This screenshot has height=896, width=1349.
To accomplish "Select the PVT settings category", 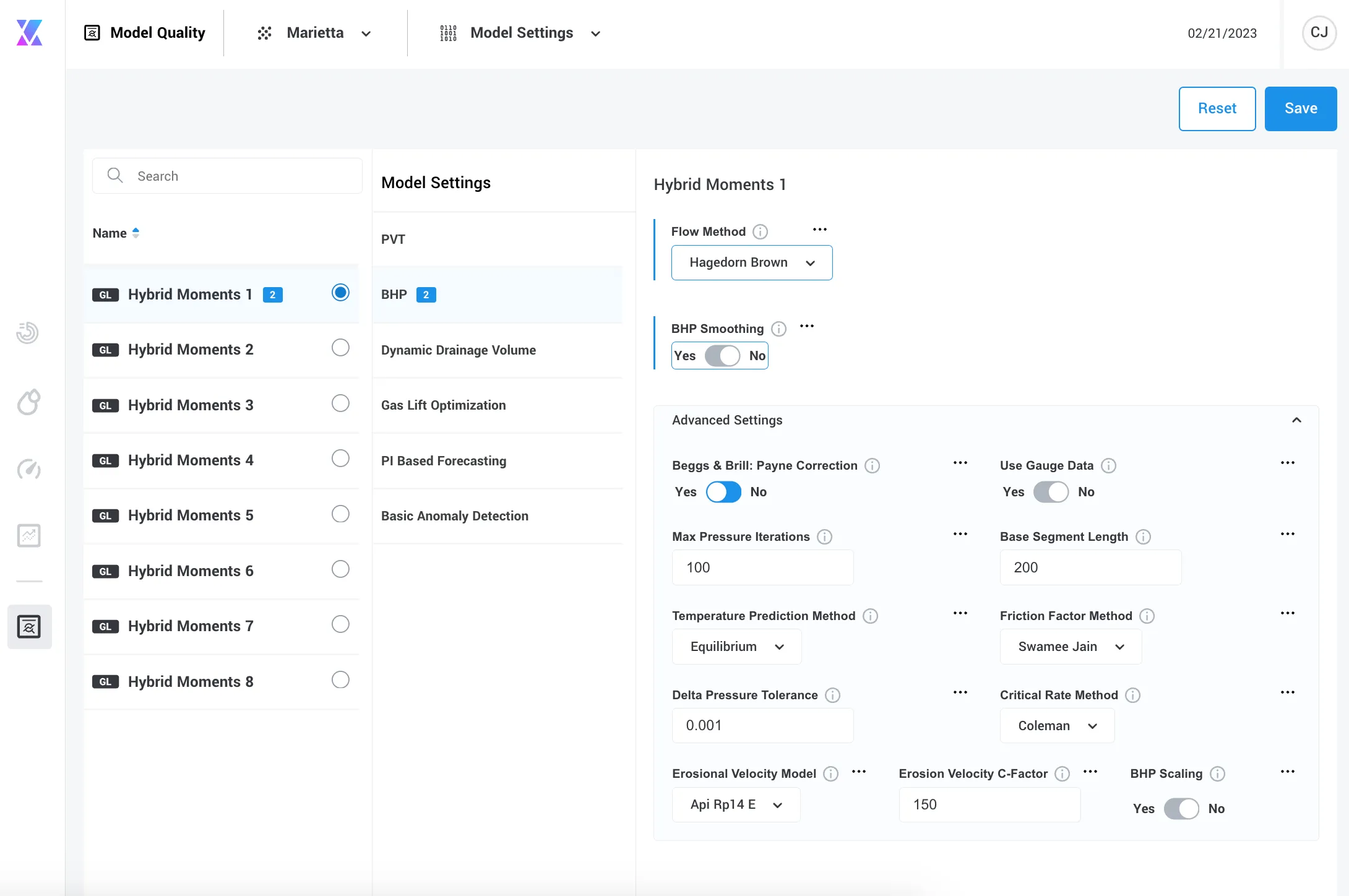I will coord(498,239).
